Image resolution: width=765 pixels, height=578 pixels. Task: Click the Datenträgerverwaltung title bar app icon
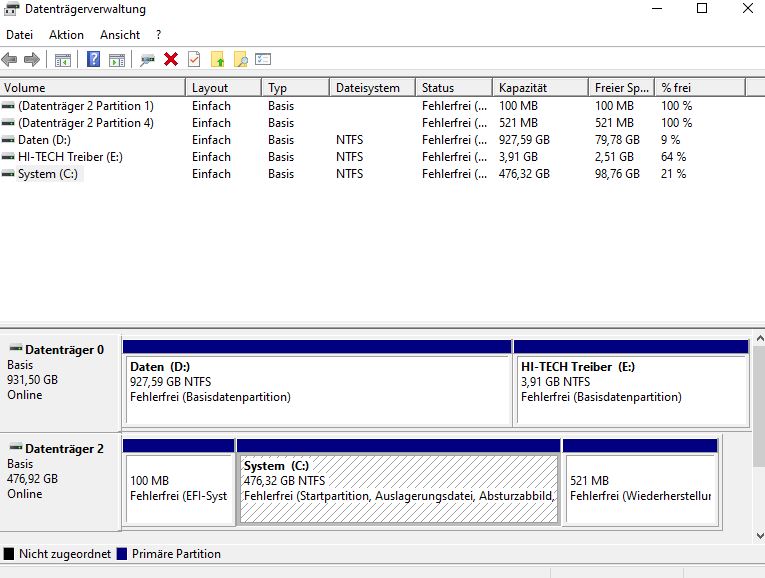[x=12, y=9]
